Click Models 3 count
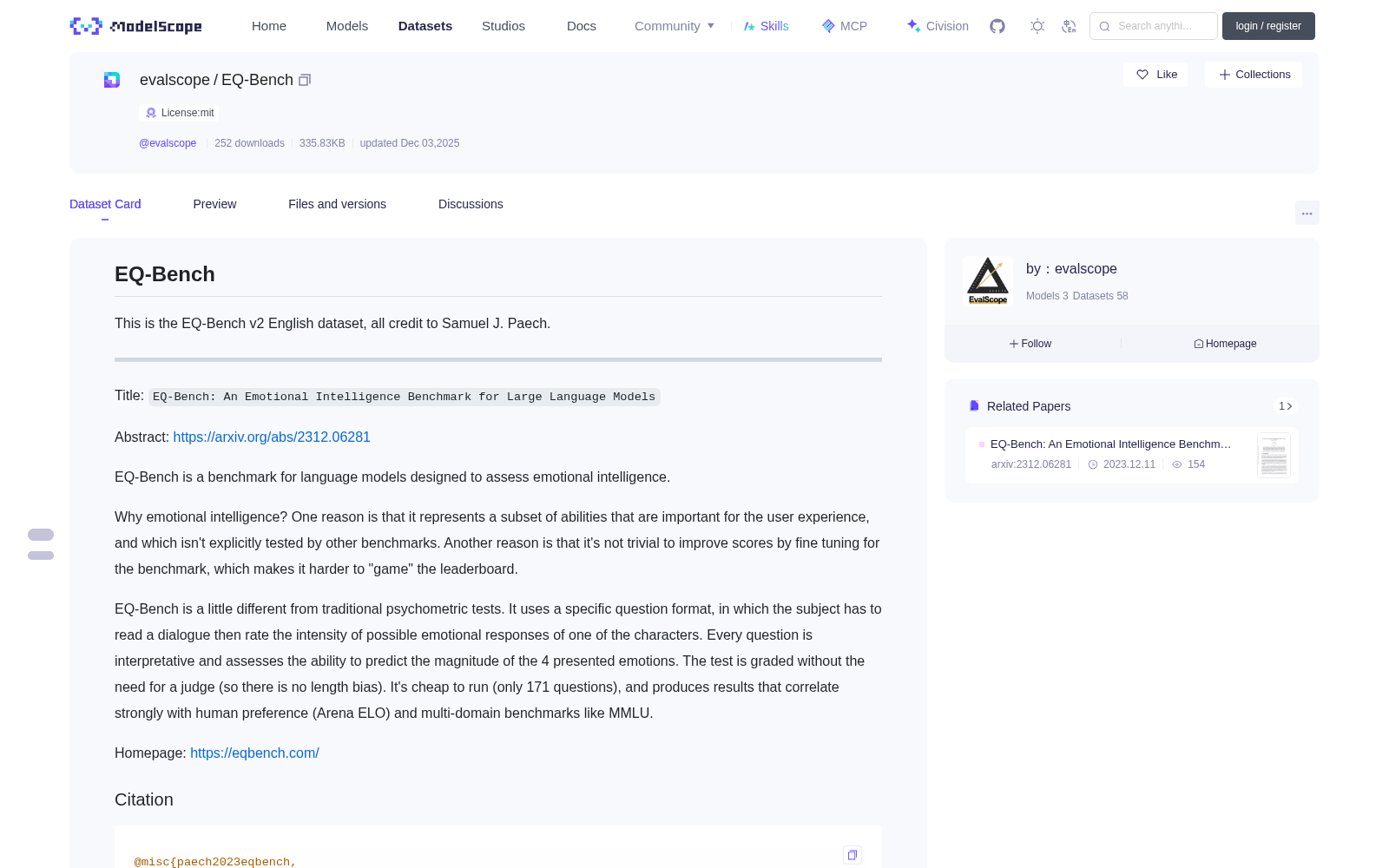1389x868 pixels. [x=1047, y=296]
